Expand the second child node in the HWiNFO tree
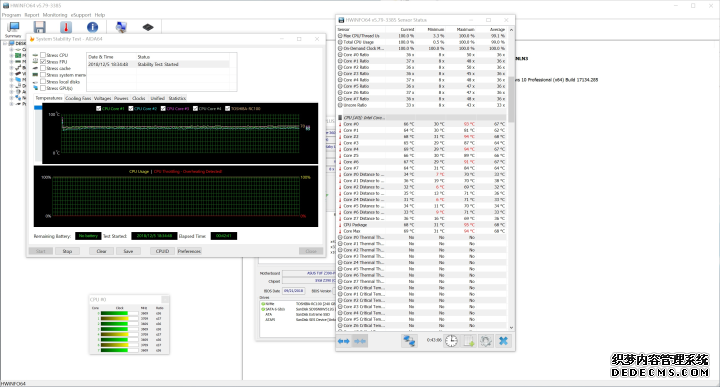 pyautogui.click(x=11, y=56)
